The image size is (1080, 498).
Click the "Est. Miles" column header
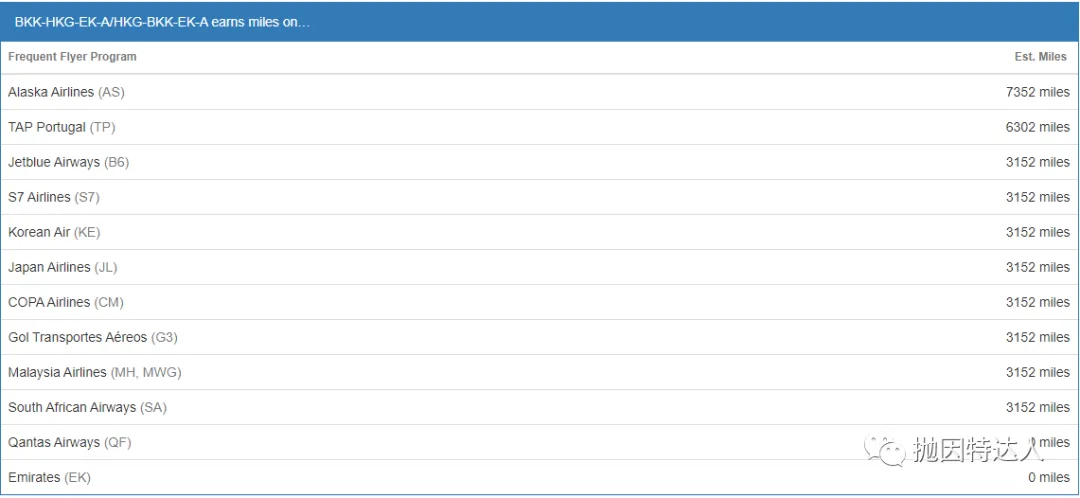(x=1040, y=56)
